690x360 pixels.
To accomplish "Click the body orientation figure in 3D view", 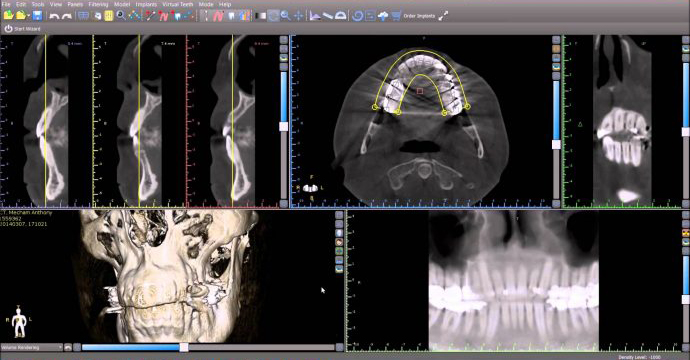I will point(19,322).
